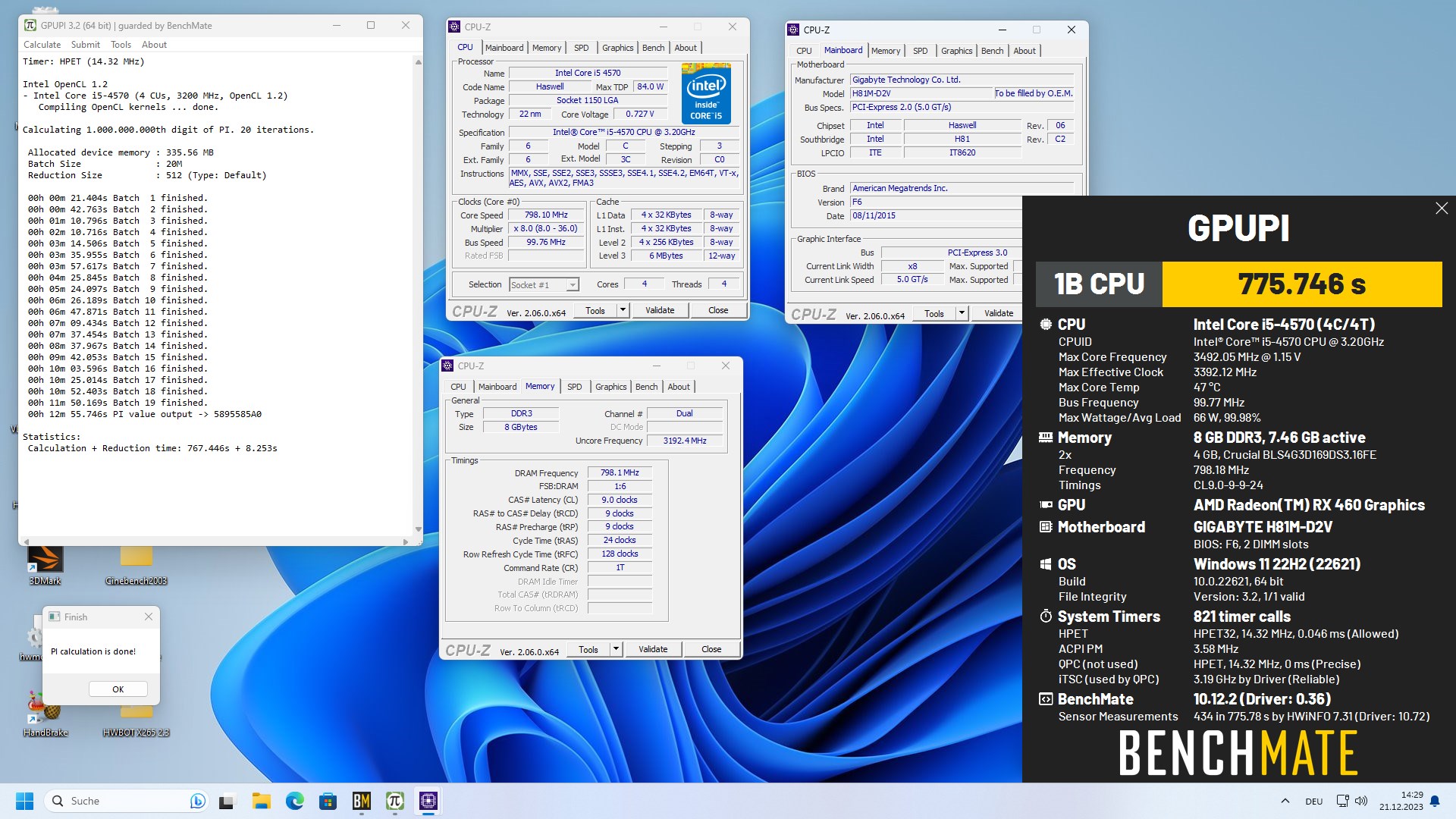The height and width of the screenshot is (819, 1456).
Task: Open the Tools menu in GPUPI
Action: tap(121, 45)
